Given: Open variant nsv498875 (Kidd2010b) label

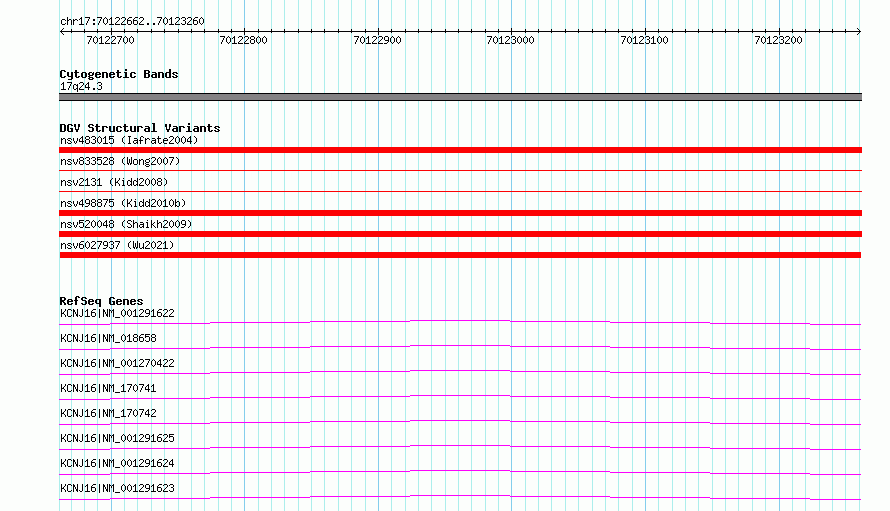Looking at the screenshot, I should pyautogui.click(x=123, y=203).
